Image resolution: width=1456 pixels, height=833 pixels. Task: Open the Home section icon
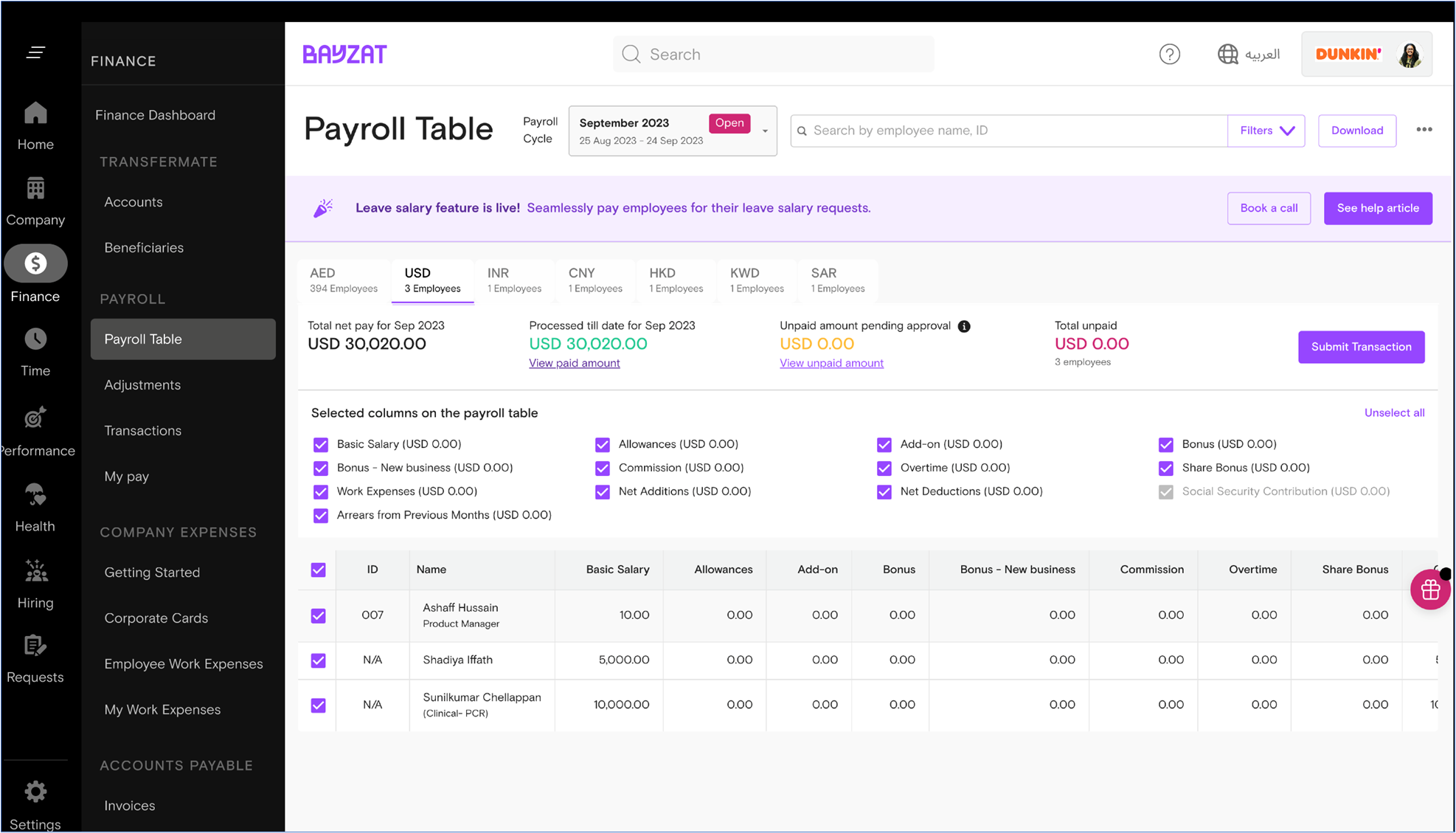pyautogui.click(x=35, y=114)
